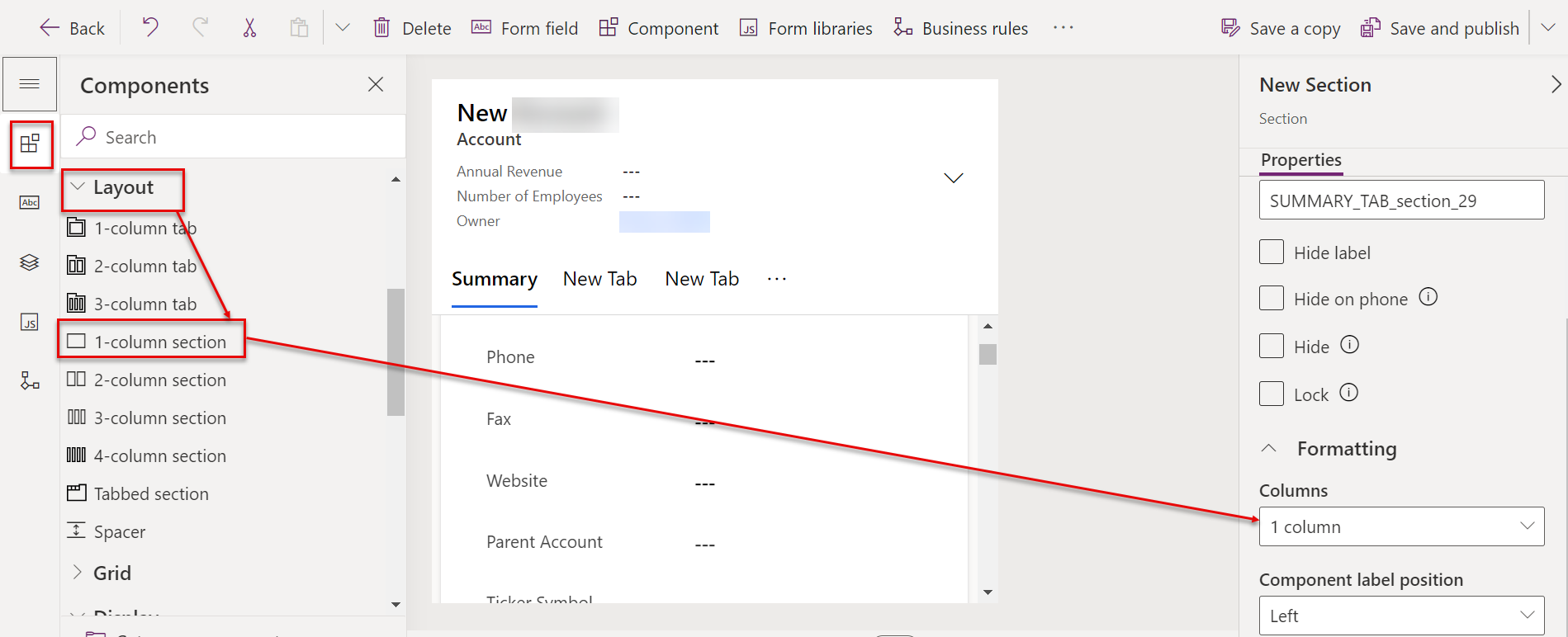Close the Components pane
1568x637 pixels.
pos(376,84)
